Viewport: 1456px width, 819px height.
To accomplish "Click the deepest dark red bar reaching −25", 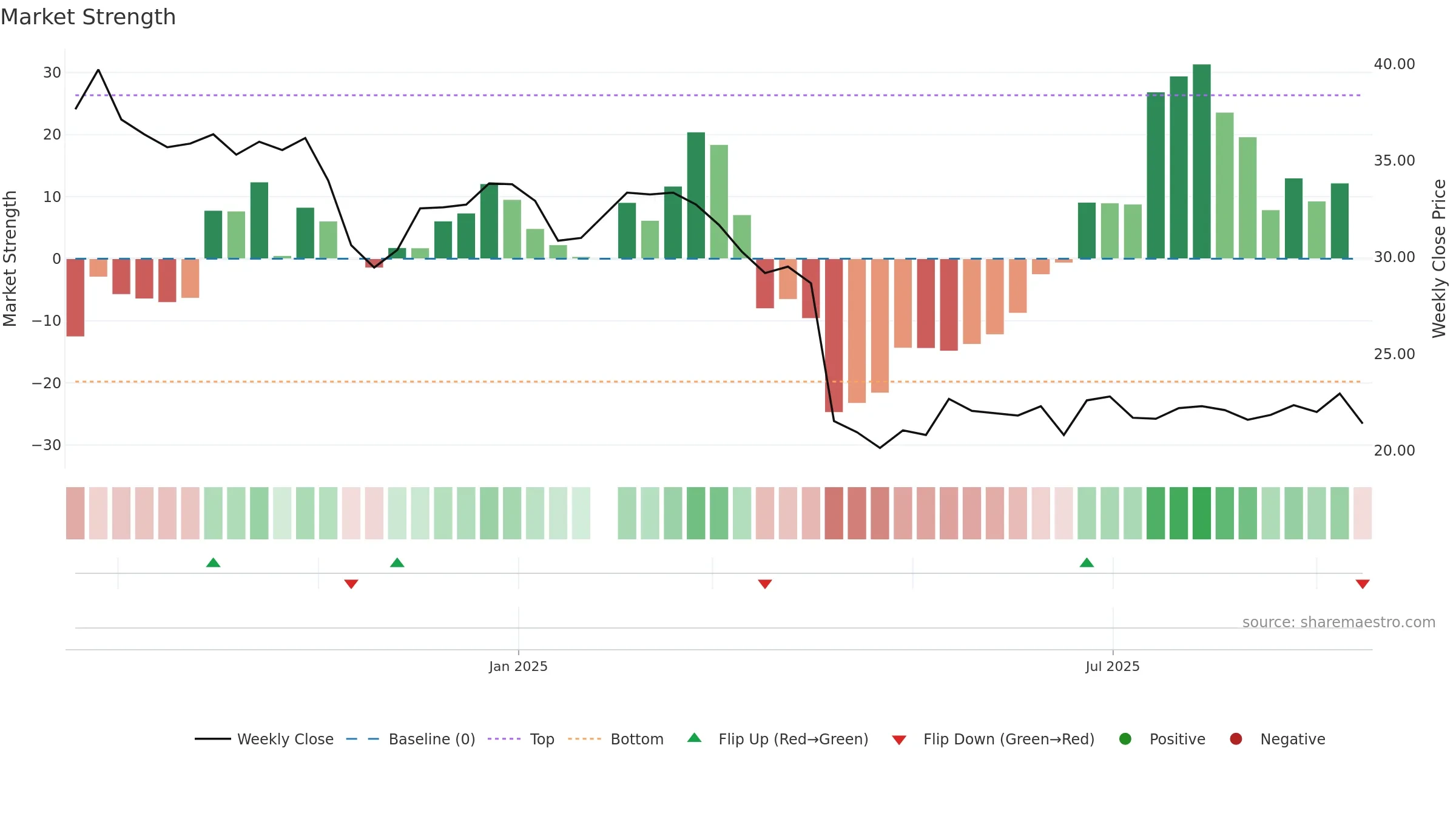I will [x=834, y=335].
